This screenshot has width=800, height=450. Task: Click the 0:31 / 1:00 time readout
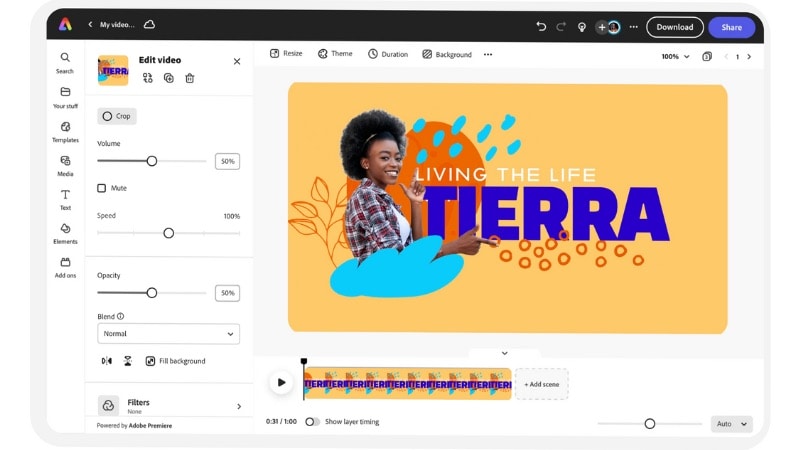281,421
